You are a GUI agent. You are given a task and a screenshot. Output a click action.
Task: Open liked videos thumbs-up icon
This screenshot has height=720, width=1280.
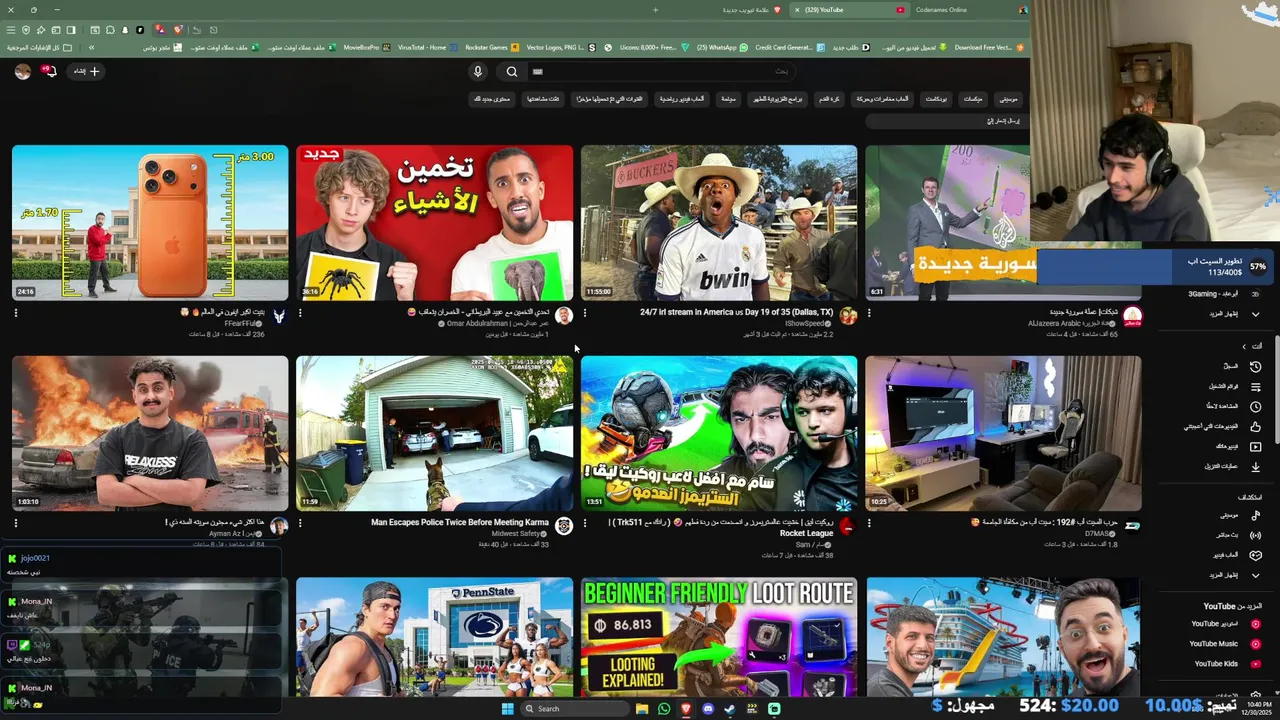click(1255, 427)
